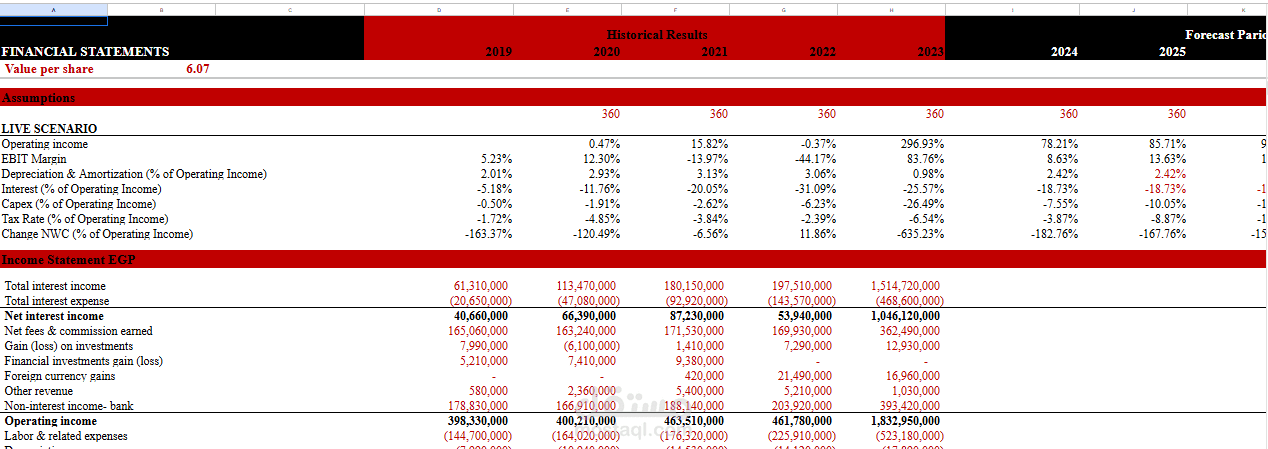Select the 61,310,000 interest income cell
Image resolution: width=1268 pixels, height=449 pixels.
click(481, 286)
